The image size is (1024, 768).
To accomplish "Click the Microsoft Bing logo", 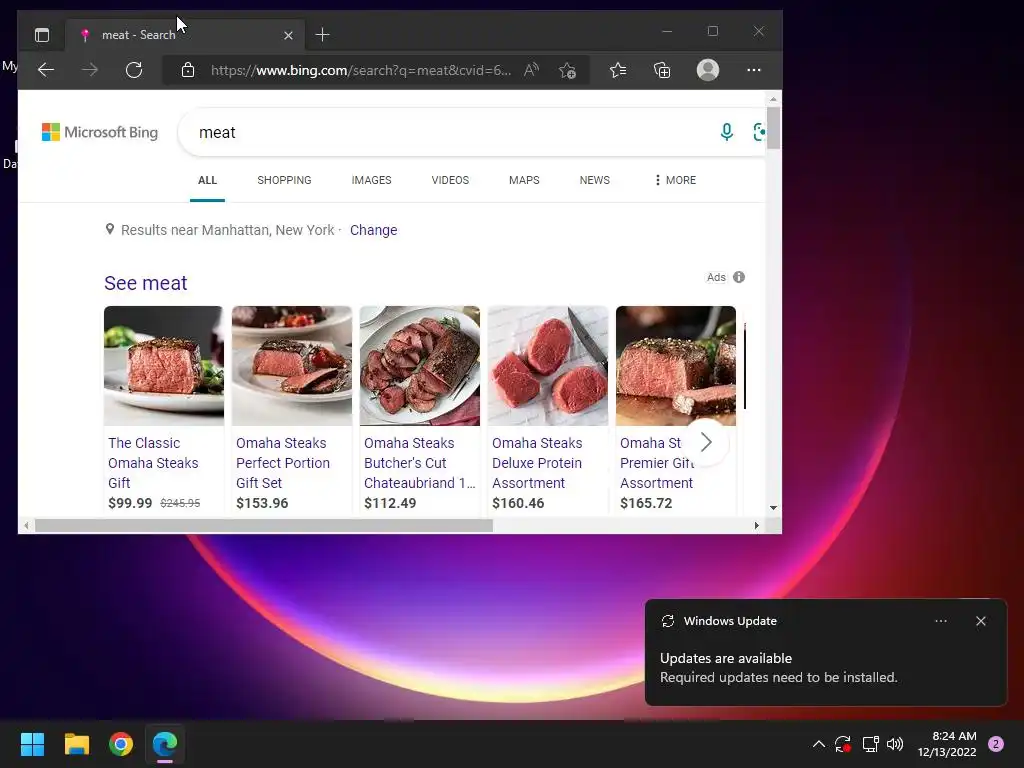I will pyautogui.click(x=100, y=133).
